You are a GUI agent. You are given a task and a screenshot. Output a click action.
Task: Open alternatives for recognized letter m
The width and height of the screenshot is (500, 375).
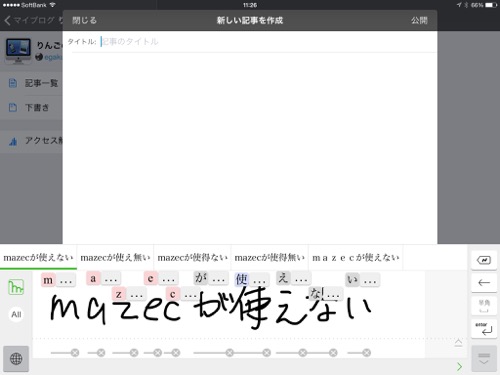(x=66, y=280)
